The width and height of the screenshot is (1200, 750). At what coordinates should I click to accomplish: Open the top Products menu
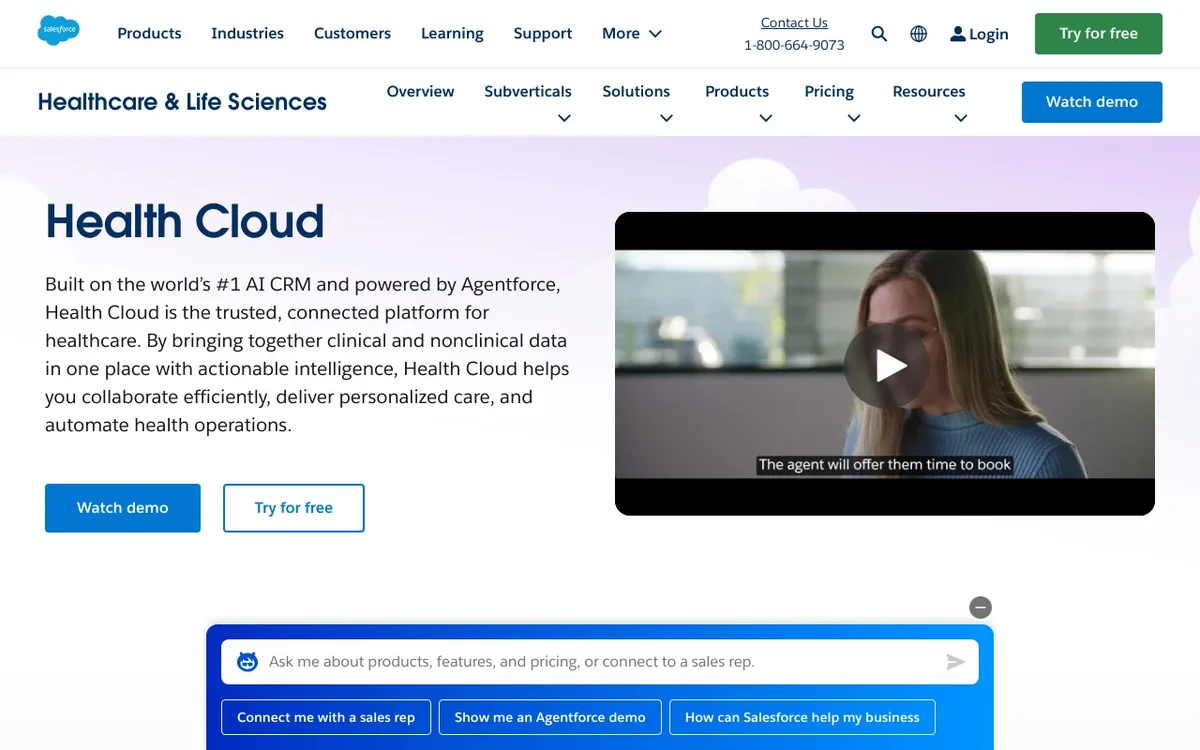click(x=149, y=34)
